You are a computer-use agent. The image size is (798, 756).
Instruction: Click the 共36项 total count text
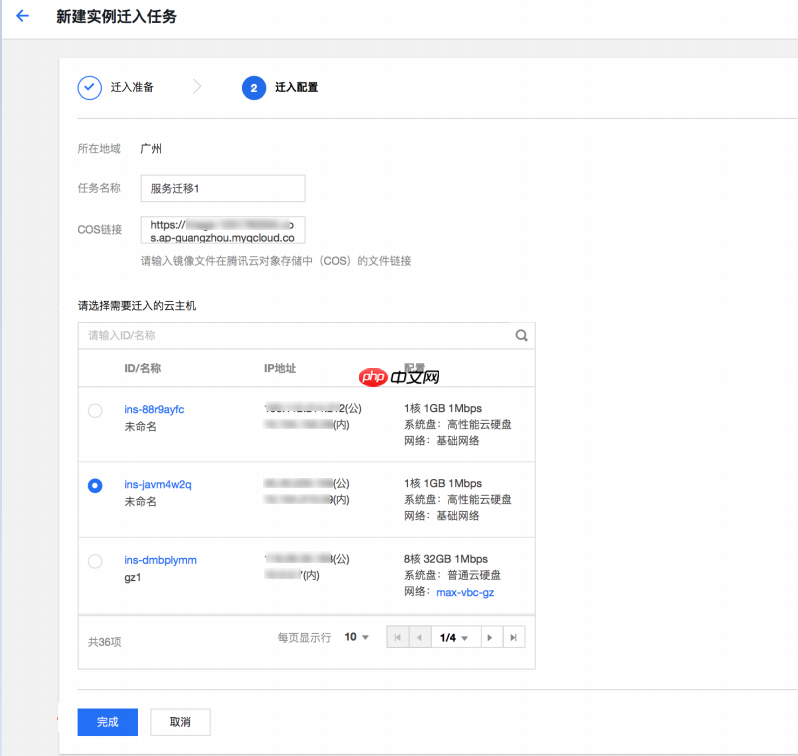[x=104, y=641]
